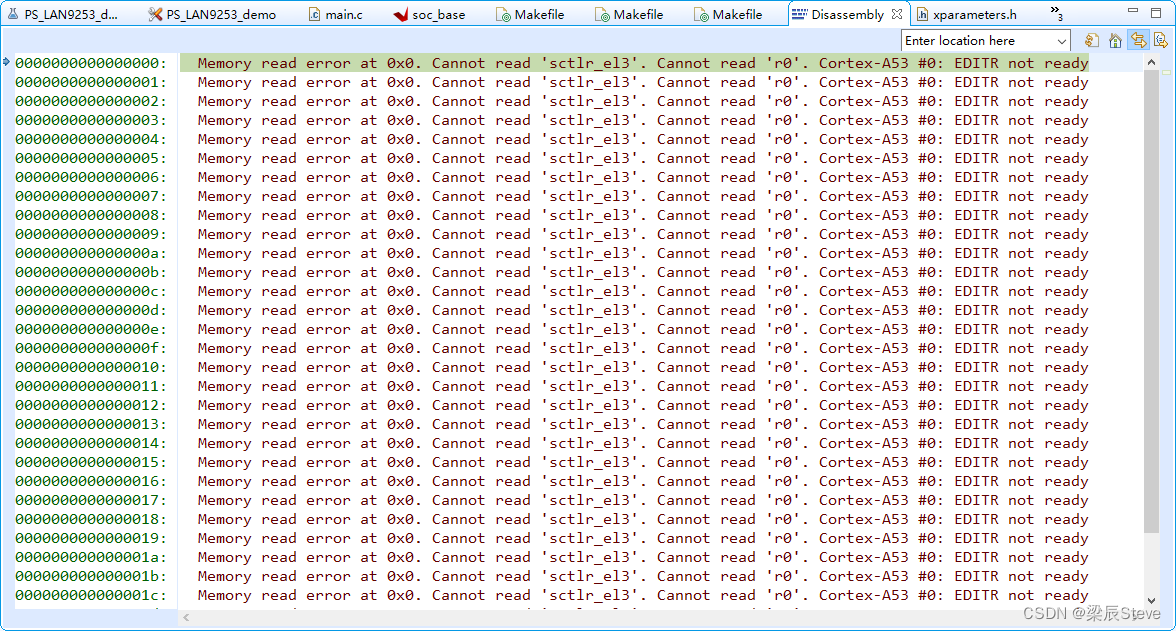Click the instruction pointer arrow in the gutter
1176x631 pixels.
pyautogui.click(x=8, y=62)
